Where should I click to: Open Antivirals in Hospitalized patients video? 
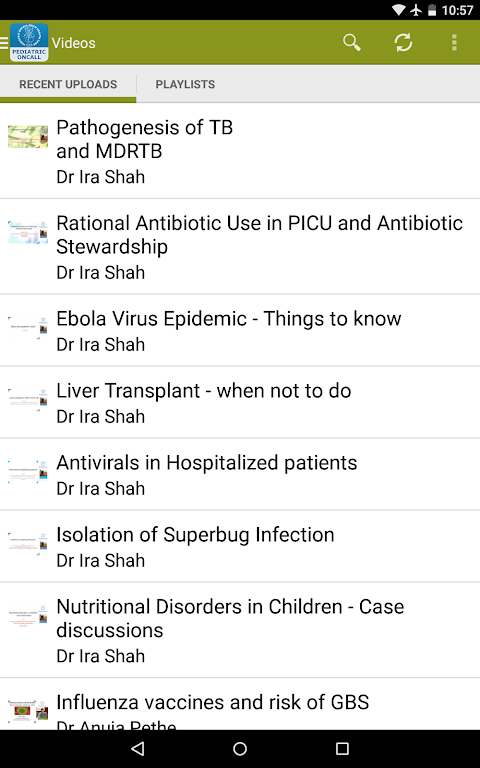click(240, 474)
